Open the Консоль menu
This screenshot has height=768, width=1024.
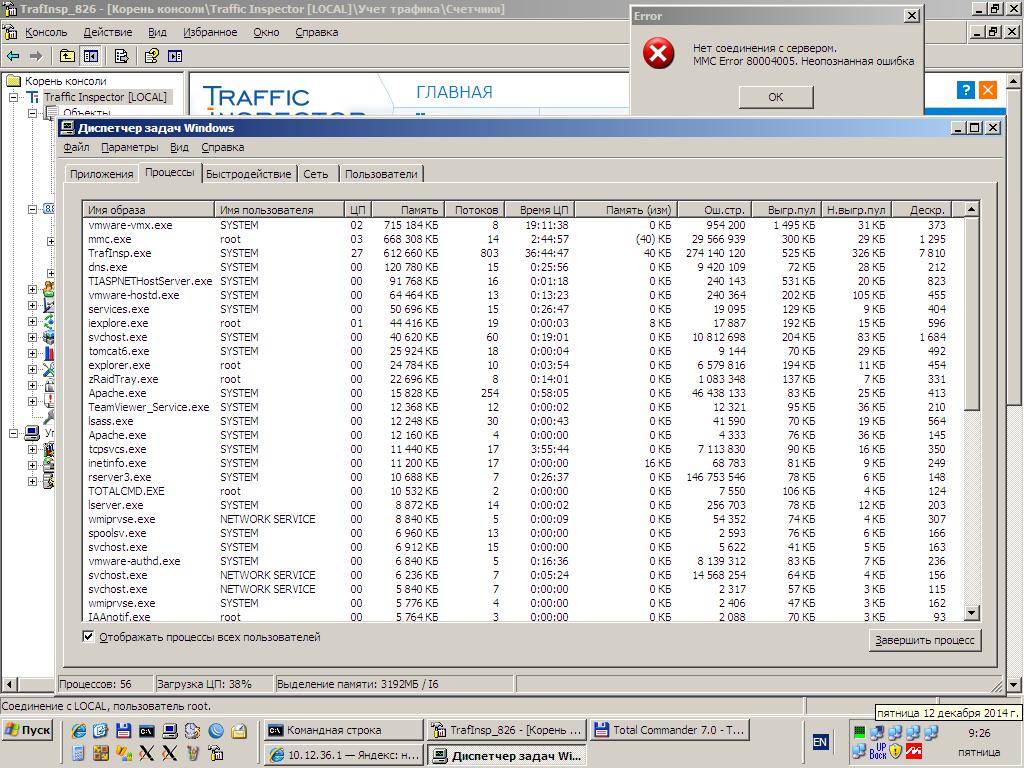tap(46, 32)
